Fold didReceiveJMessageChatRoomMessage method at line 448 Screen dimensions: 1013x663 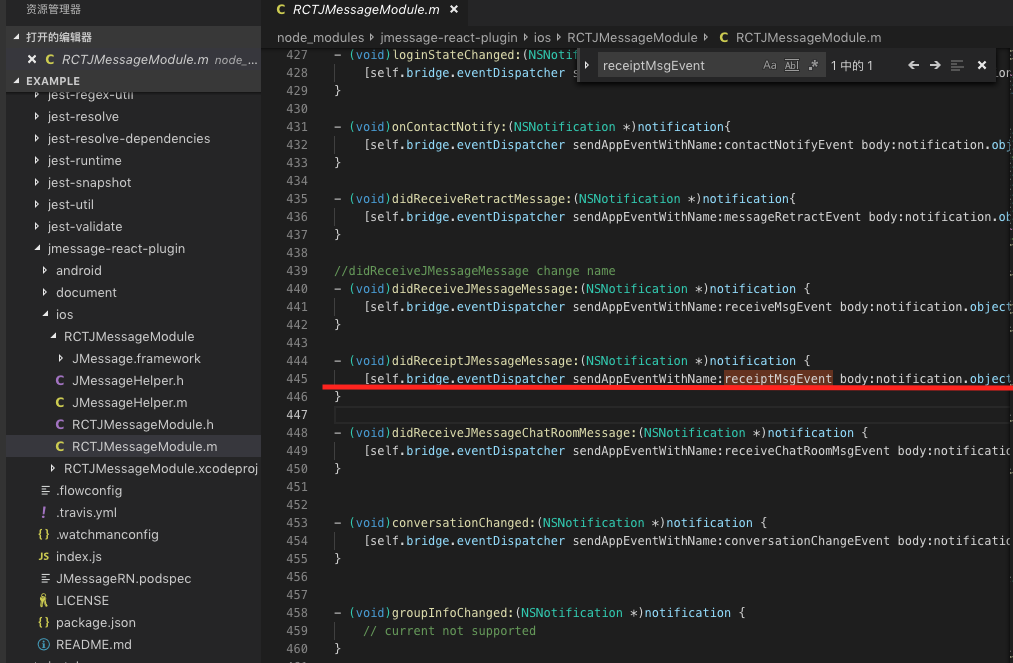pyautogui.click(x=338, y=432)
